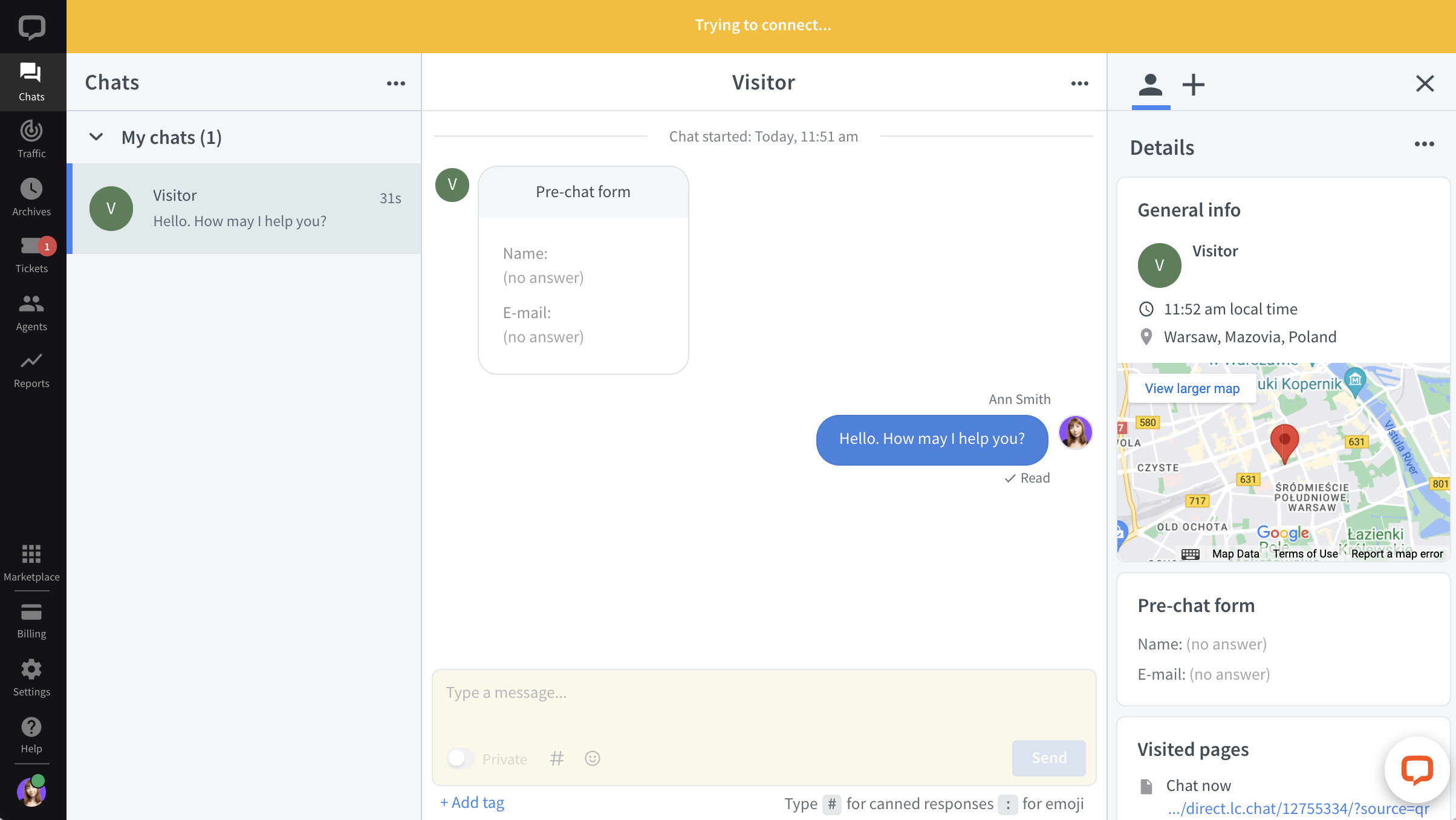Click the canned responses hashtag icon
Image resolution: width=1456 pixels, height=820 pixels.
click(557, 758)
